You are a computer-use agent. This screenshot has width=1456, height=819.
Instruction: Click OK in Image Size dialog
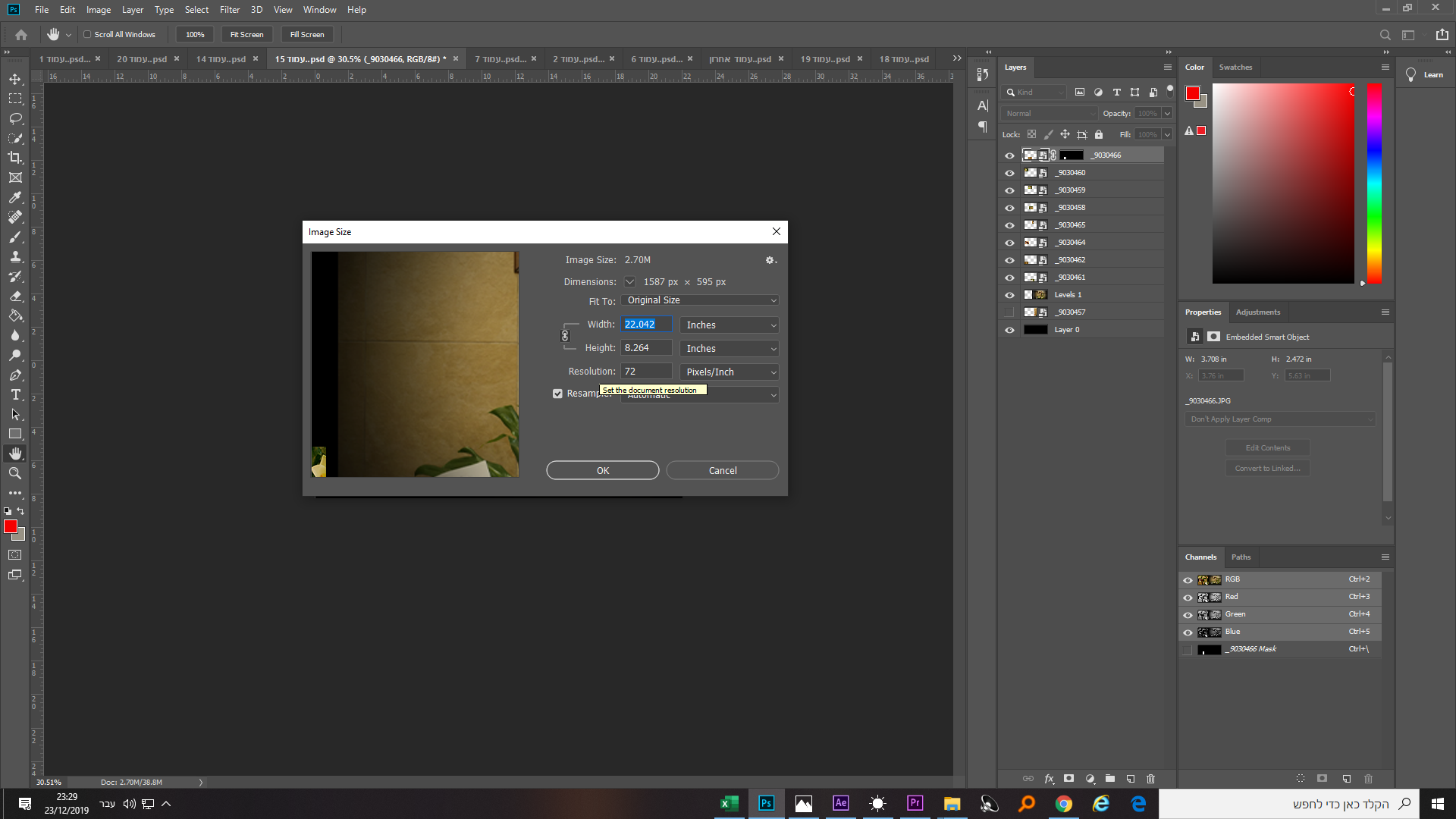coord(602,470)
